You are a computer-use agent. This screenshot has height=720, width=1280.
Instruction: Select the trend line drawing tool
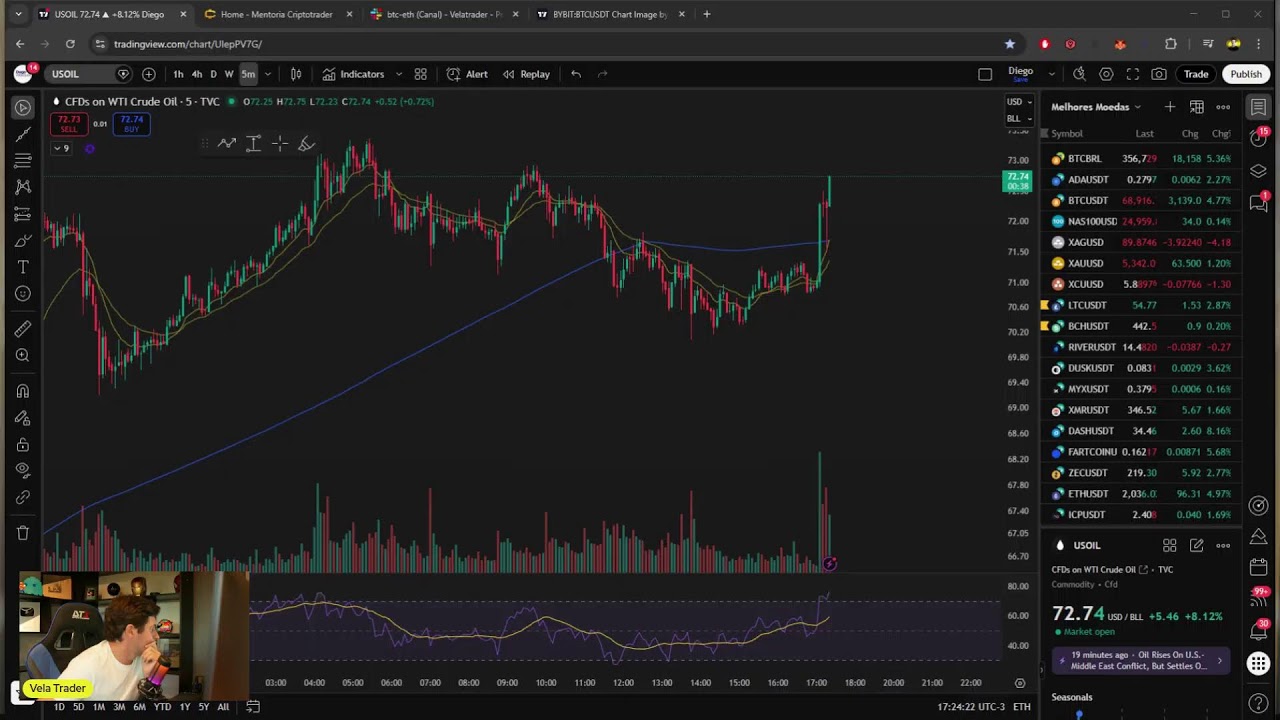[22, 134]
